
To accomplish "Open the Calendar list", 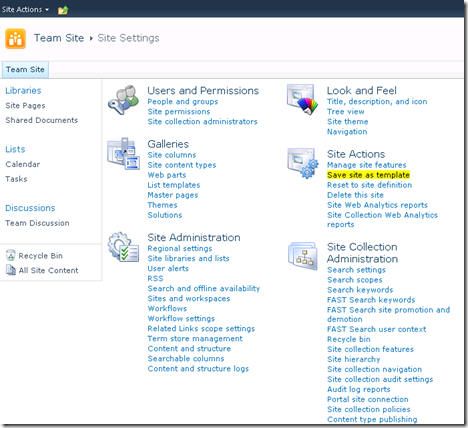I will pos(23,164).
